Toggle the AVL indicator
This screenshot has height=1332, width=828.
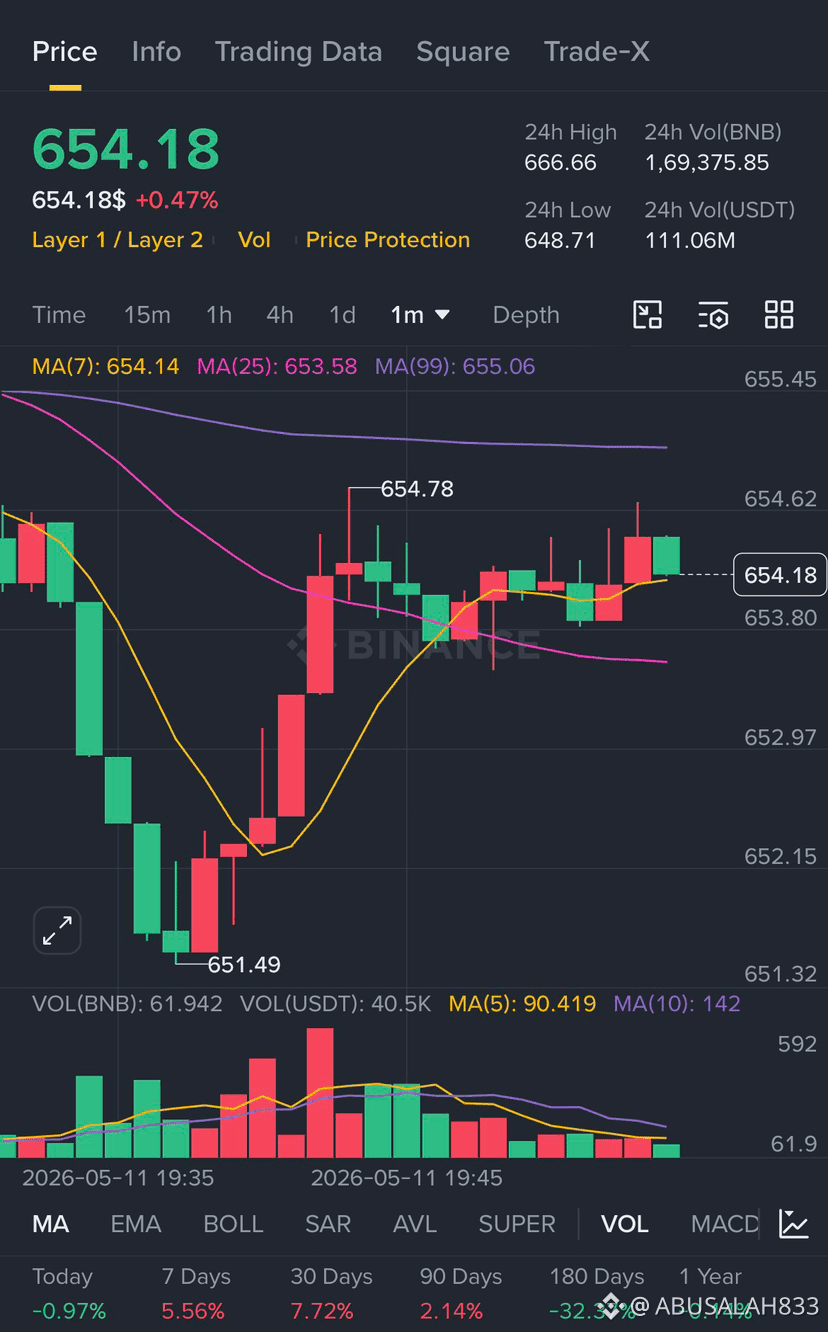[x=415, y=1224]
